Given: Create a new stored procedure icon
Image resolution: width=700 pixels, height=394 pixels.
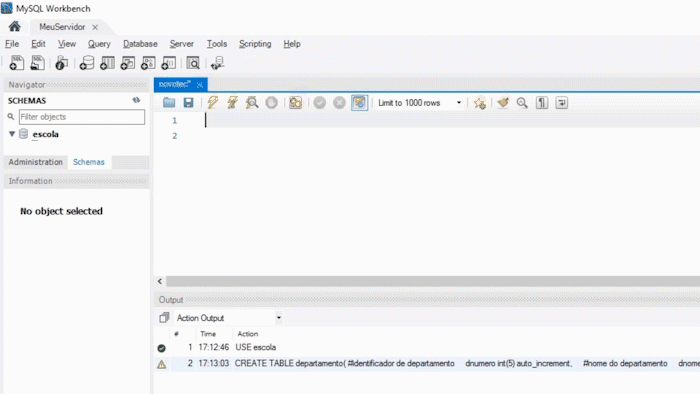Looking at the screenshot, I should coord(148,63).
